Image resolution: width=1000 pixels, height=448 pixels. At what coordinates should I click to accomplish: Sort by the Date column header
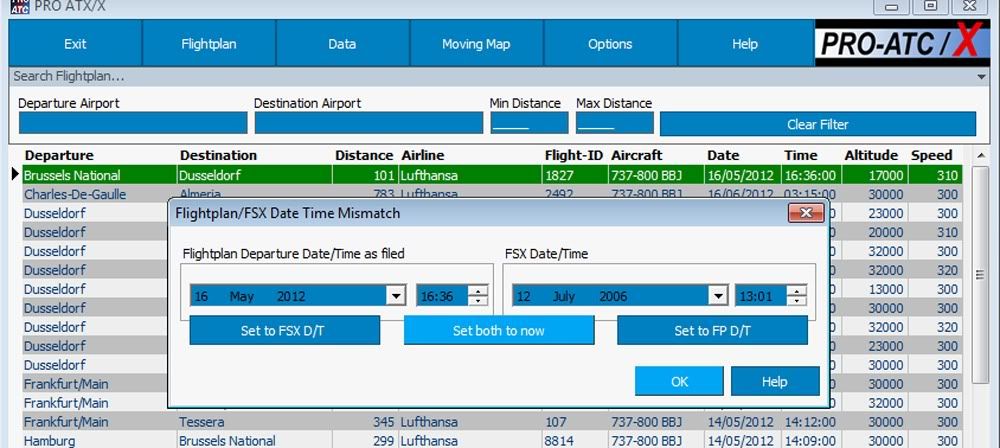click(x=723, y=155)
